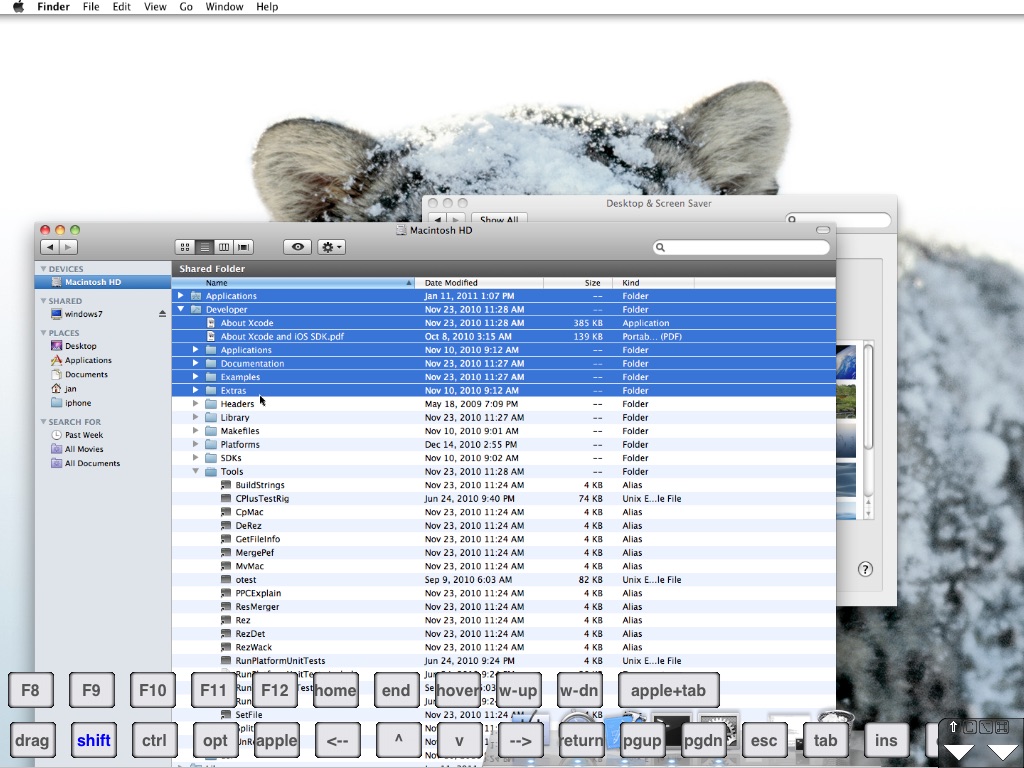Open the Window menu
The width and height of the screenshot is (1024, 768).
click(224, 7)
